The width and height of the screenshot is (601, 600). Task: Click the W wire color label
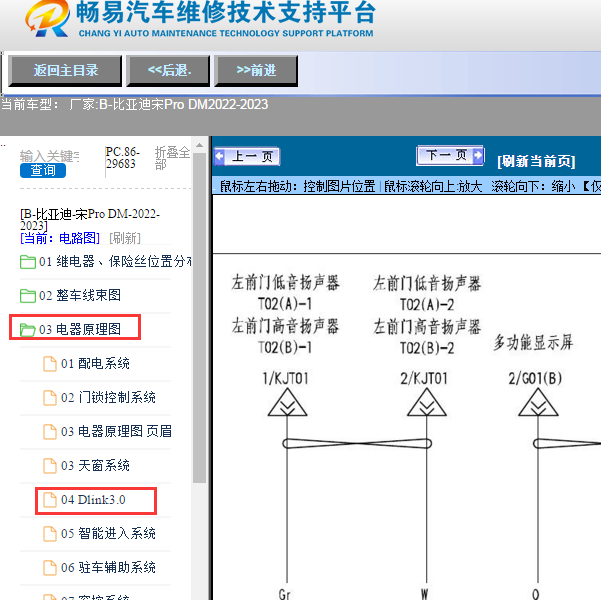(x=424, y=594)
